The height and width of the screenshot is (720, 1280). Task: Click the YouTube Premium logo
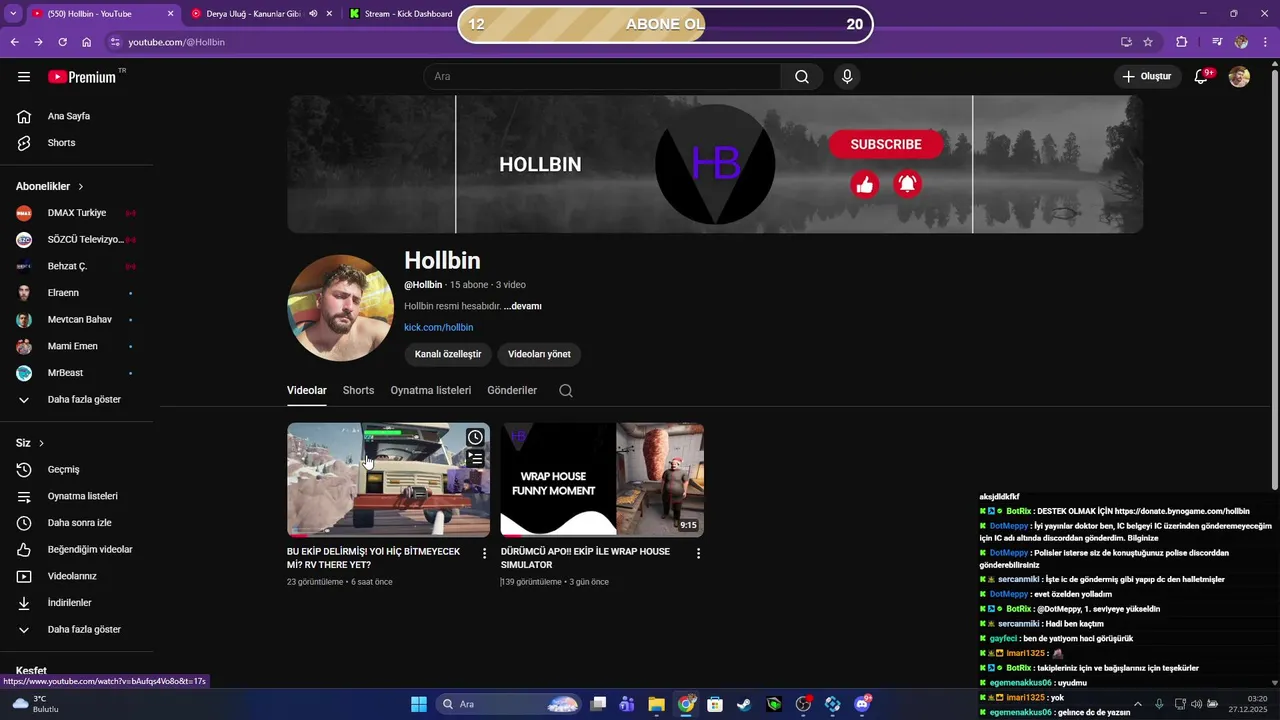82,77
